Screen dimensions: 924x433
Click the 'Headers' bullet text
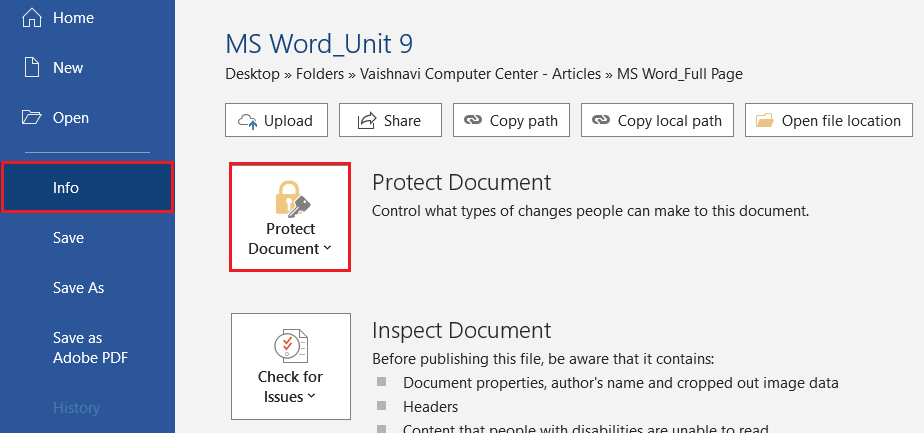(430, 406)
